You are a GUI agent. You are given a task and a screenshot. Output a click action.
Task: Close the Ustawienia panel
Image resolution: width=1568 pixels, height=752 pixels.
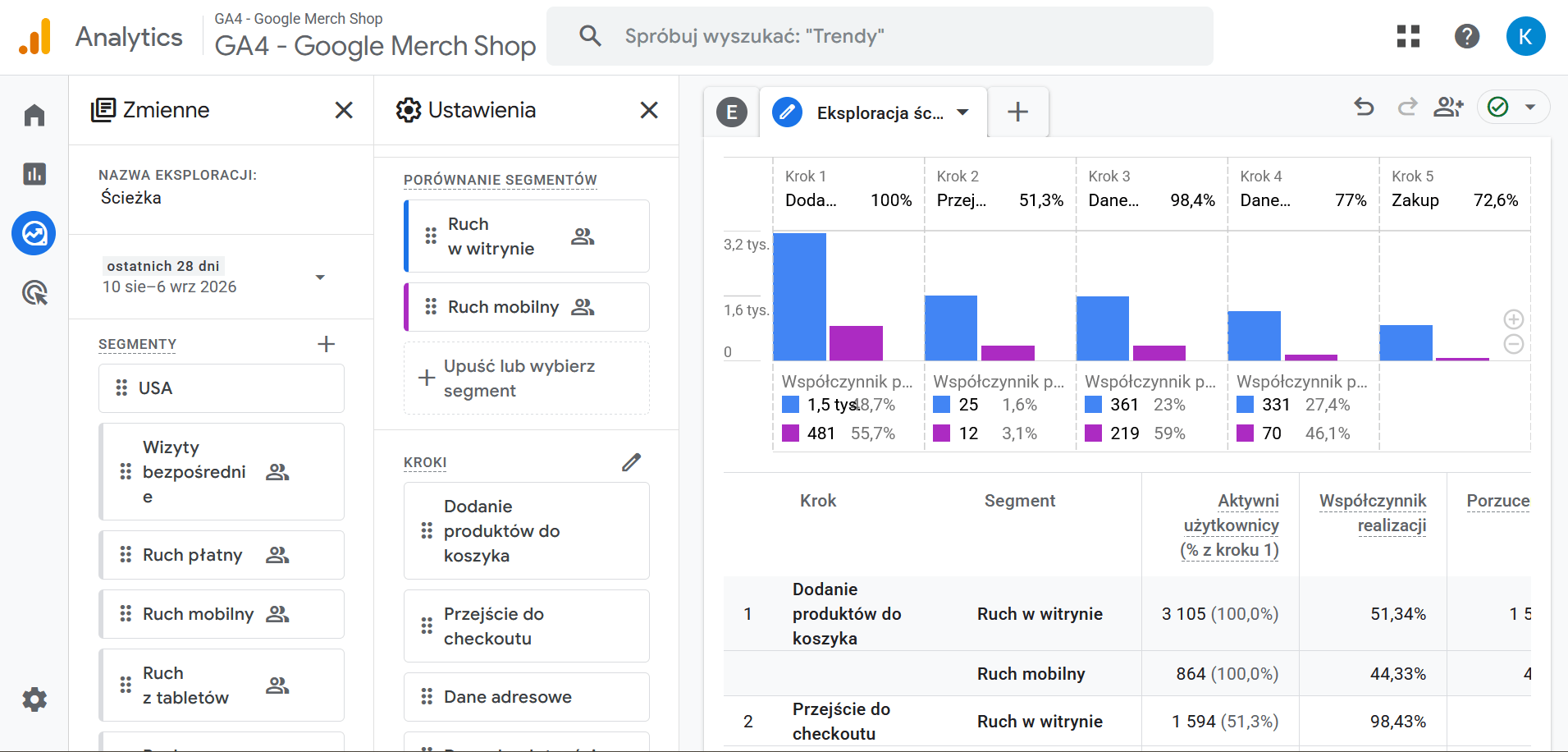[x=649, y=110]
